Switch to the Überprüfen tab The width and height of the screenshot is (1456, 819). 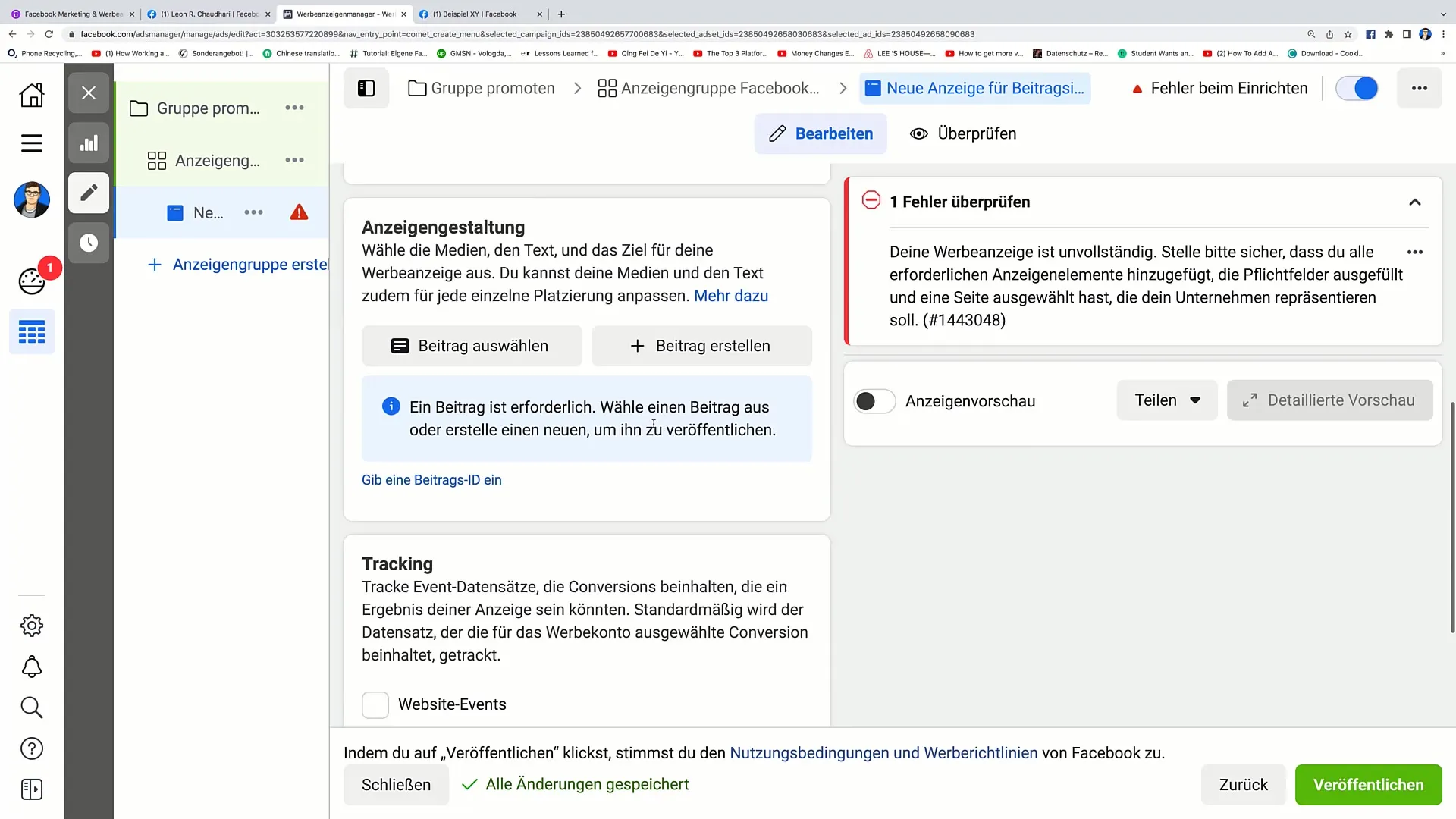(963, 133)
